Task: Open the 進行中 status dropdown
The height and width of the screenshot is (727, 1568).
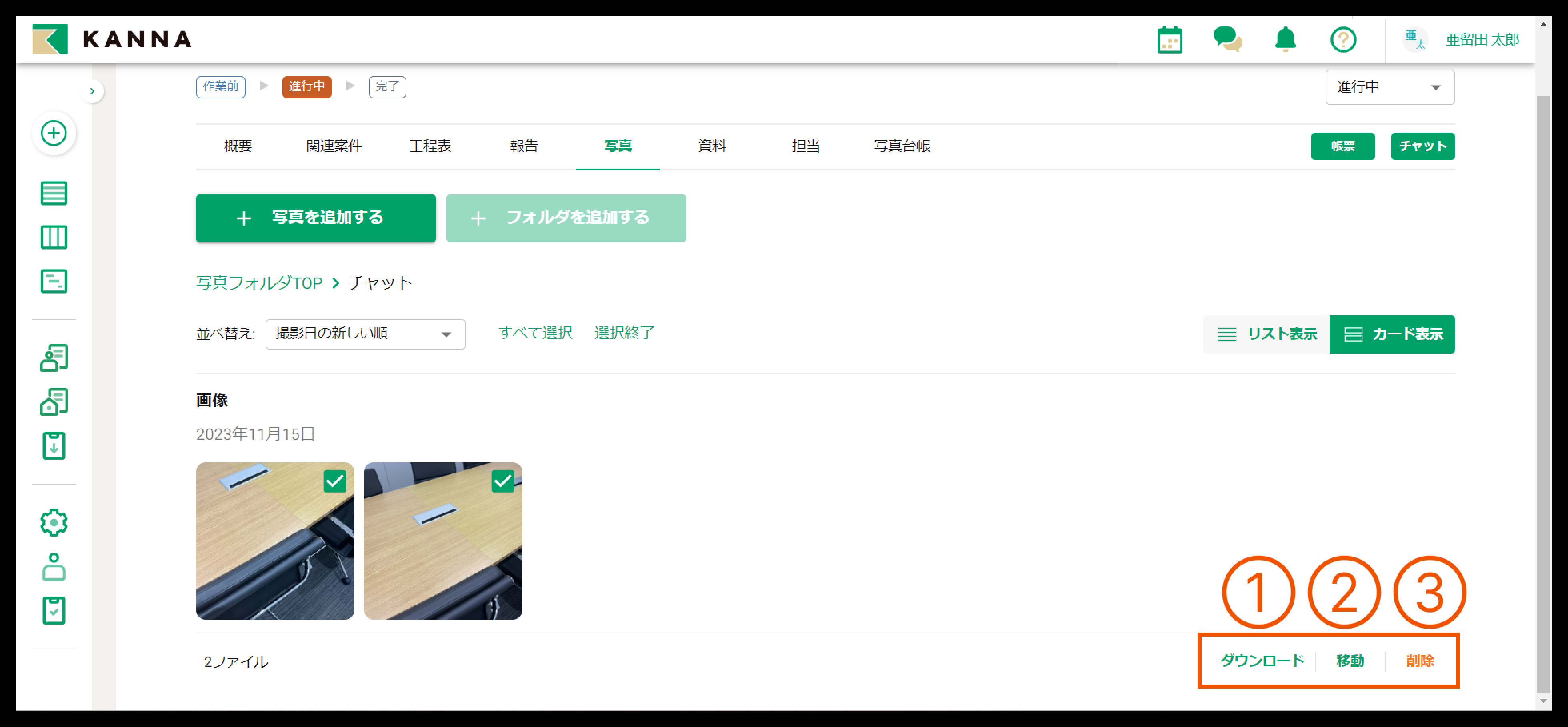Action: 1390,87
